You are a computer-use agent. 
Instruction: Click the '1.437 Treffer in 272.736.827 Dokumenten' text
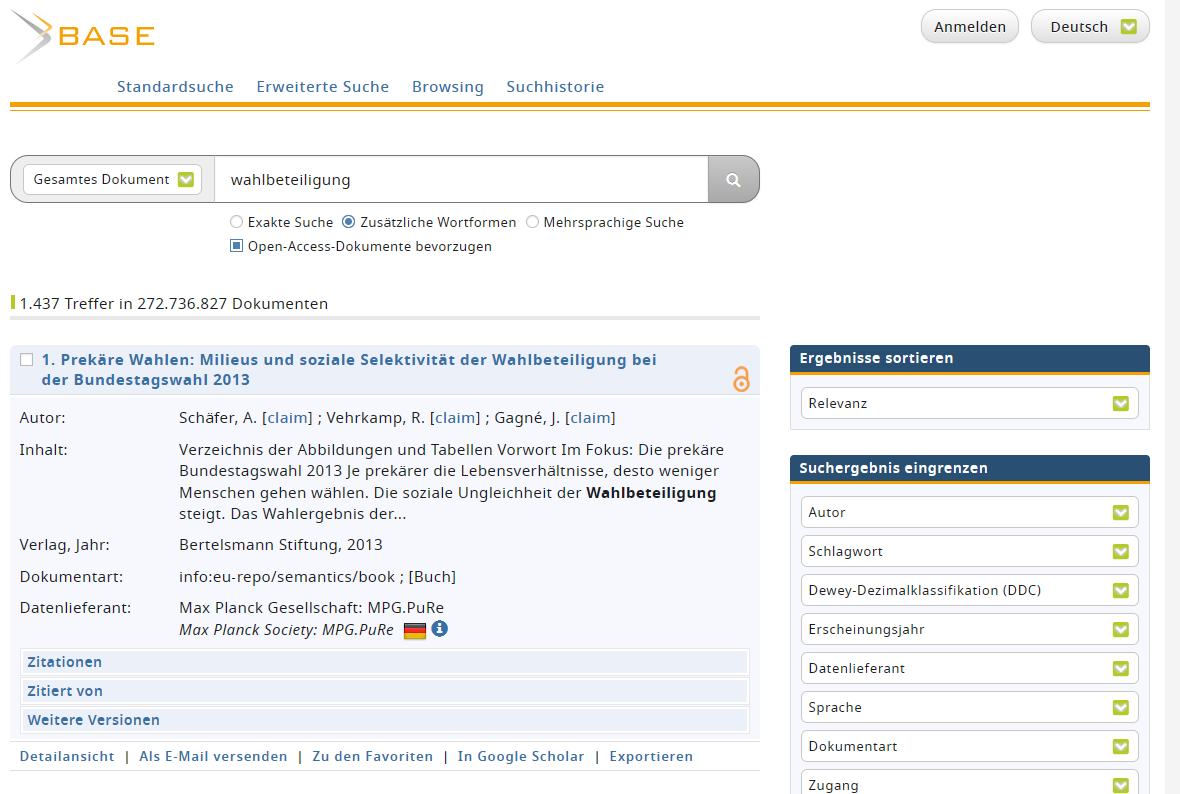pos(174,304)
